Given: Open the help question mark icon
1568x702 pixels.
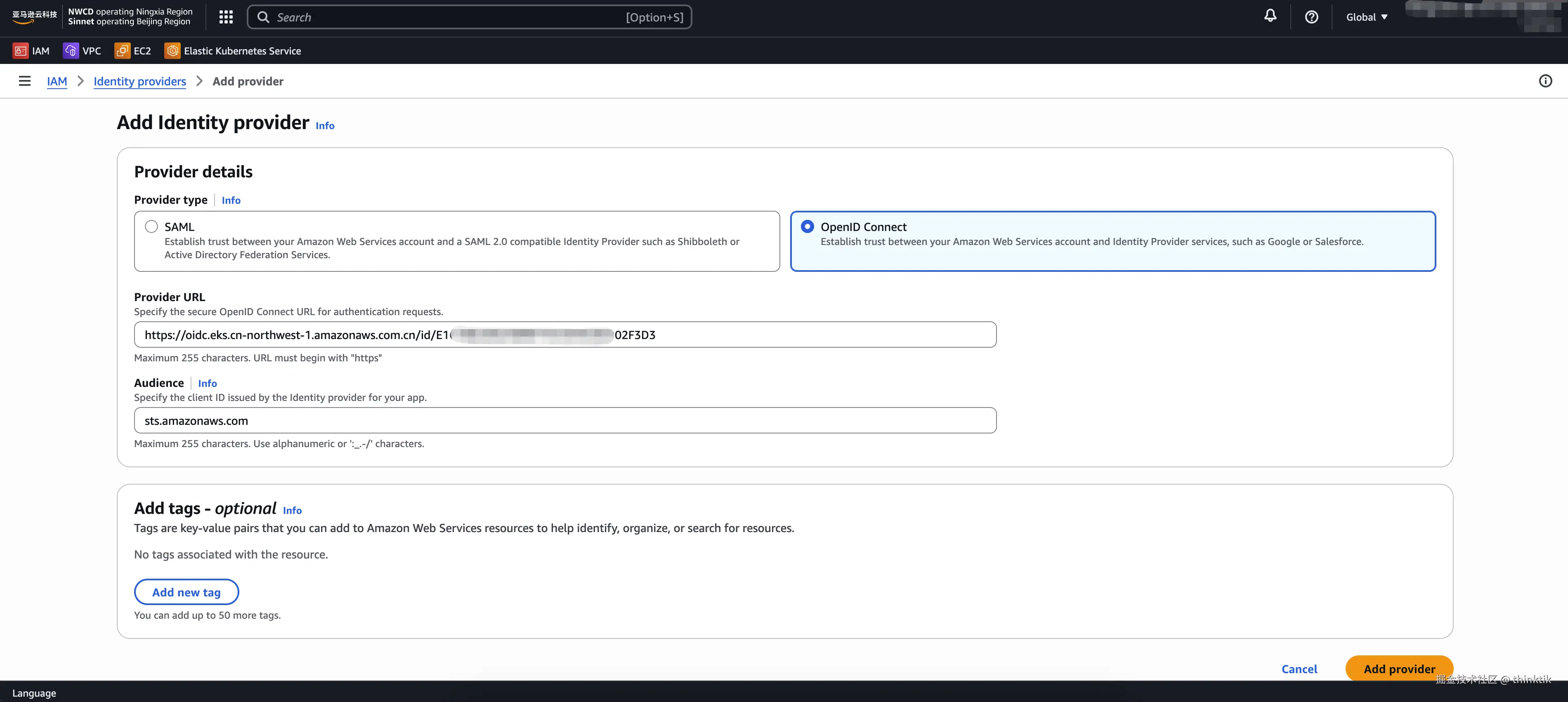Looking at the screenshot, I should [x=1311, y=17].
